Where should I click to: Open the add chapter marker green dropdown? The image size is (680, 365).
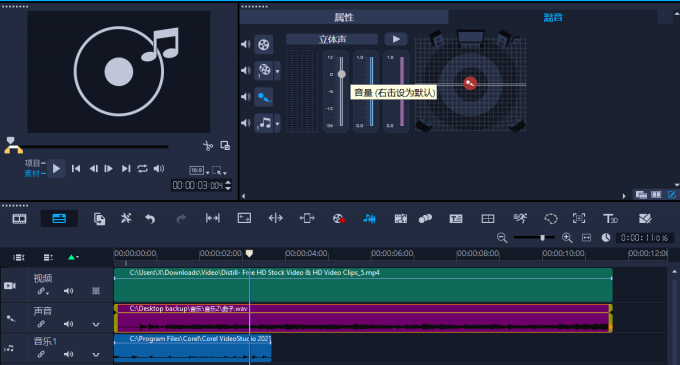[73, 257]
